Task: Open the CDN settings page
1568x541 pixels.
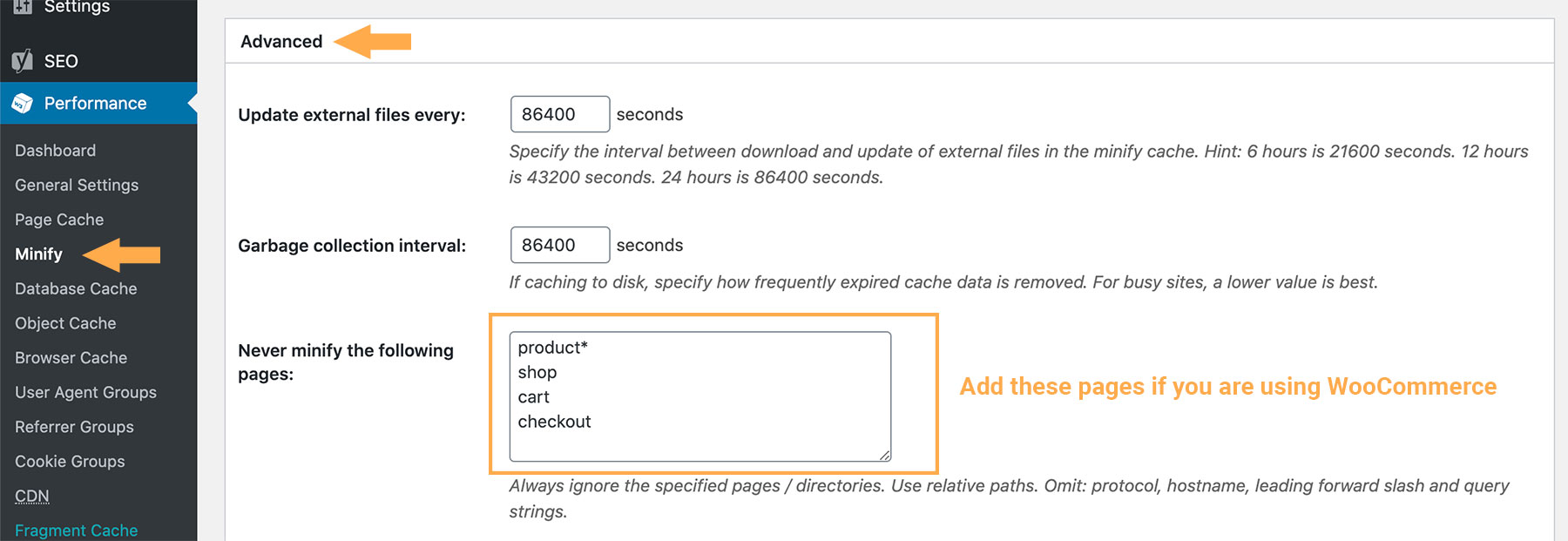Action: click(x=32, y=495)
